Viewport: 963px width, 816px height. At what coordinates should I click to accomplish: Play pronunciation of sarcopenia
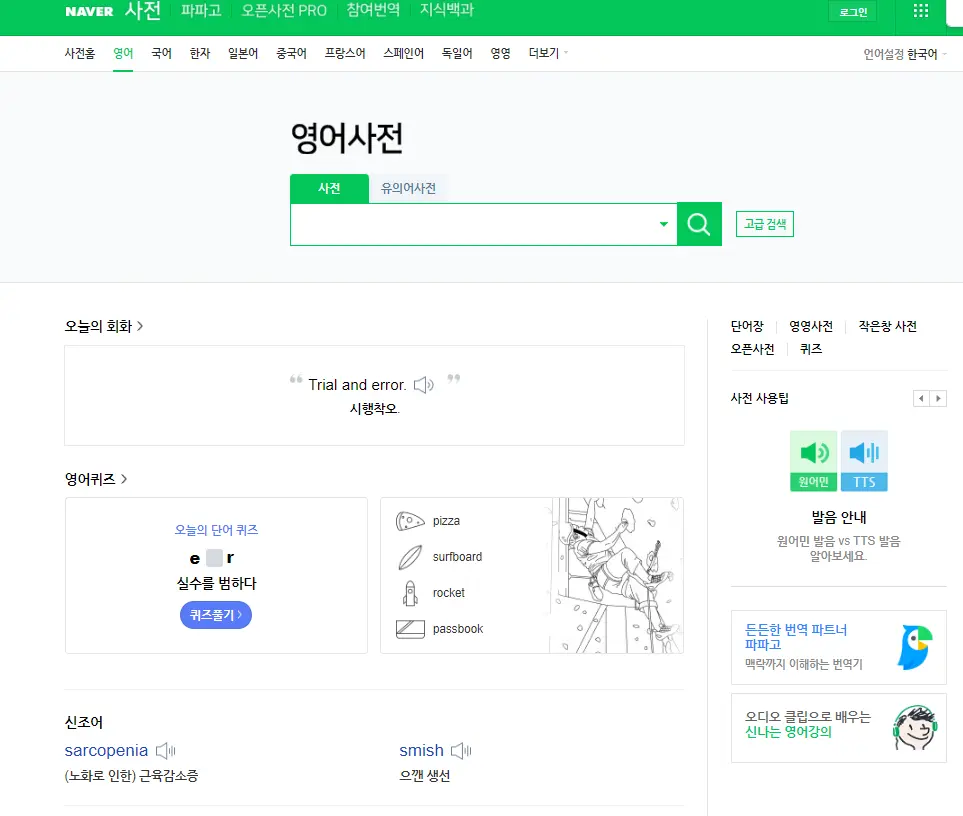(x=165, y=751)
